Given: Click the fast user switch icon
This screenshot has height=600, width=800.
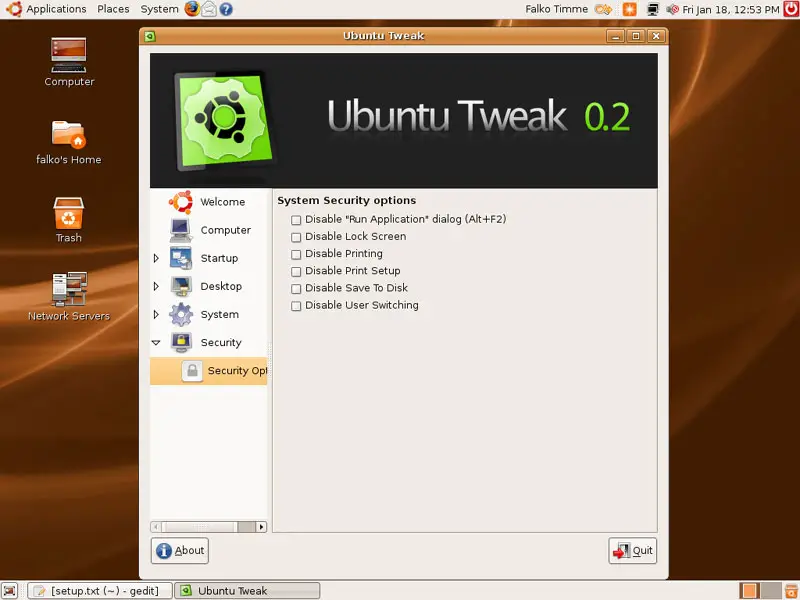Looking at the screenshot, I should tap(603, 9).
